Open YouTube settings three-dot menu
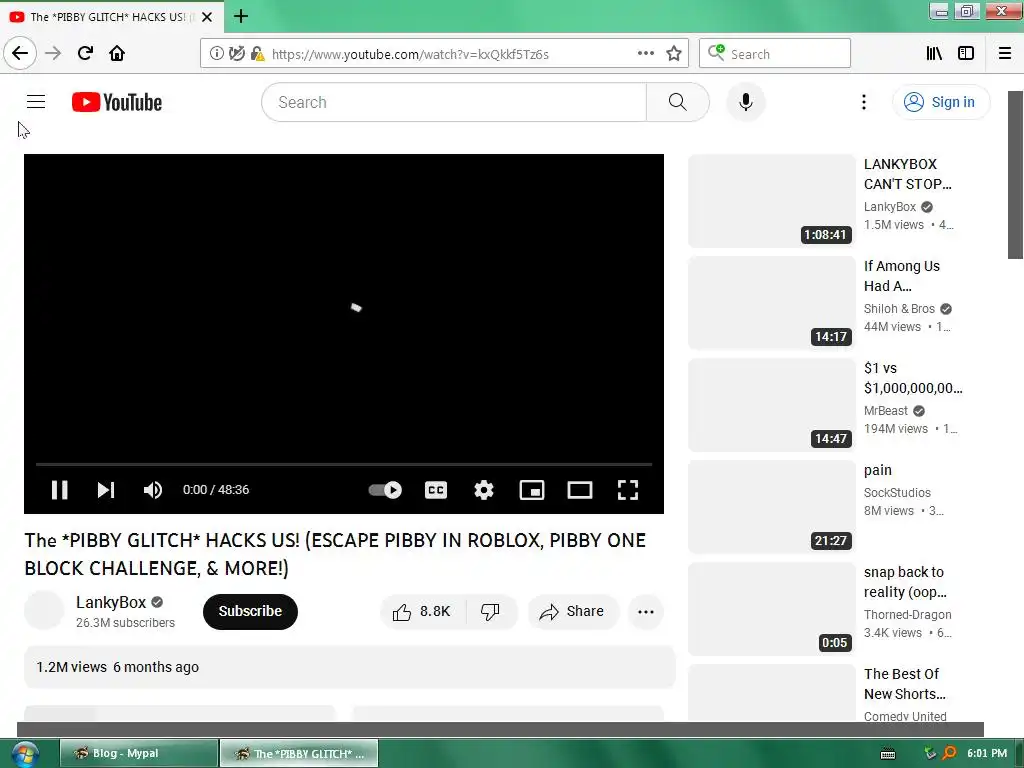The height and width of the screenshot is (768, 1024). pos(863,102)
